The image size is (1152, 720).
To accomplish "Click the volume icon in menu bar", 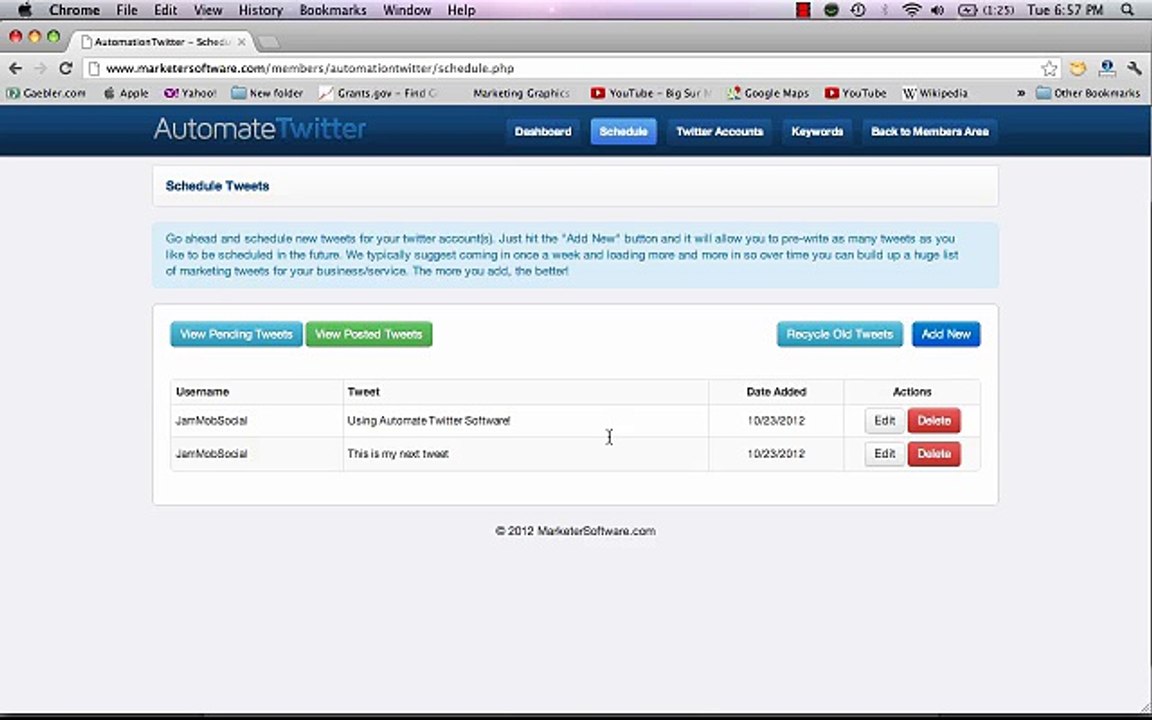I will (937, 10).
